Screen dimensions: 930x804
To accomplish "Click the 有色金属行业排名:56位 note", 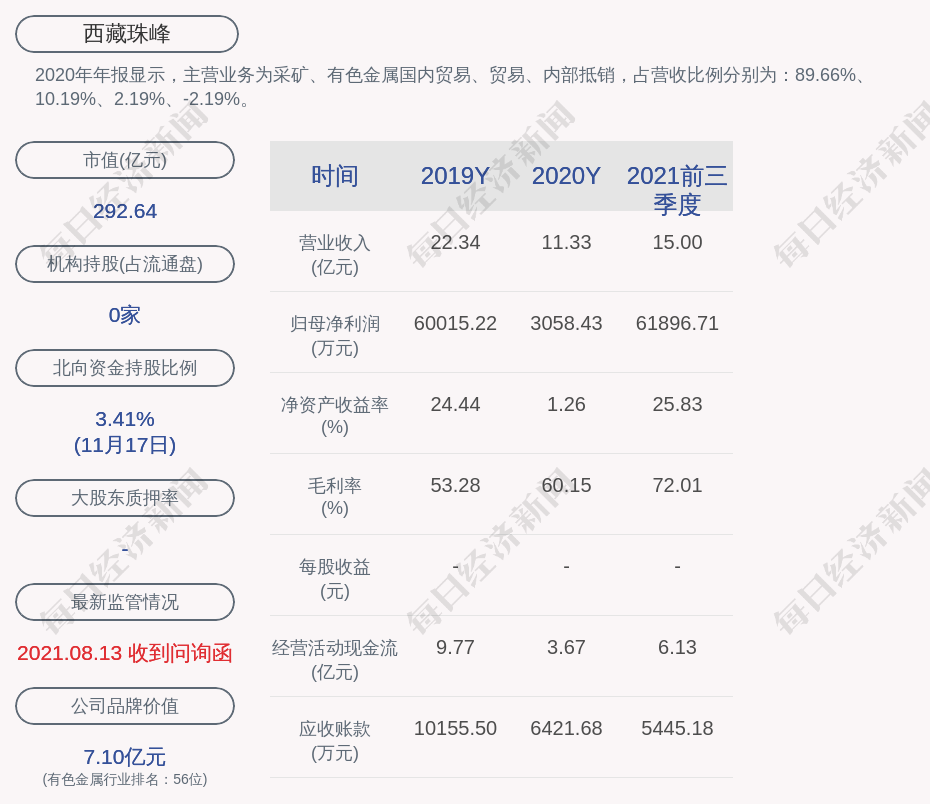I will (125, 780).
